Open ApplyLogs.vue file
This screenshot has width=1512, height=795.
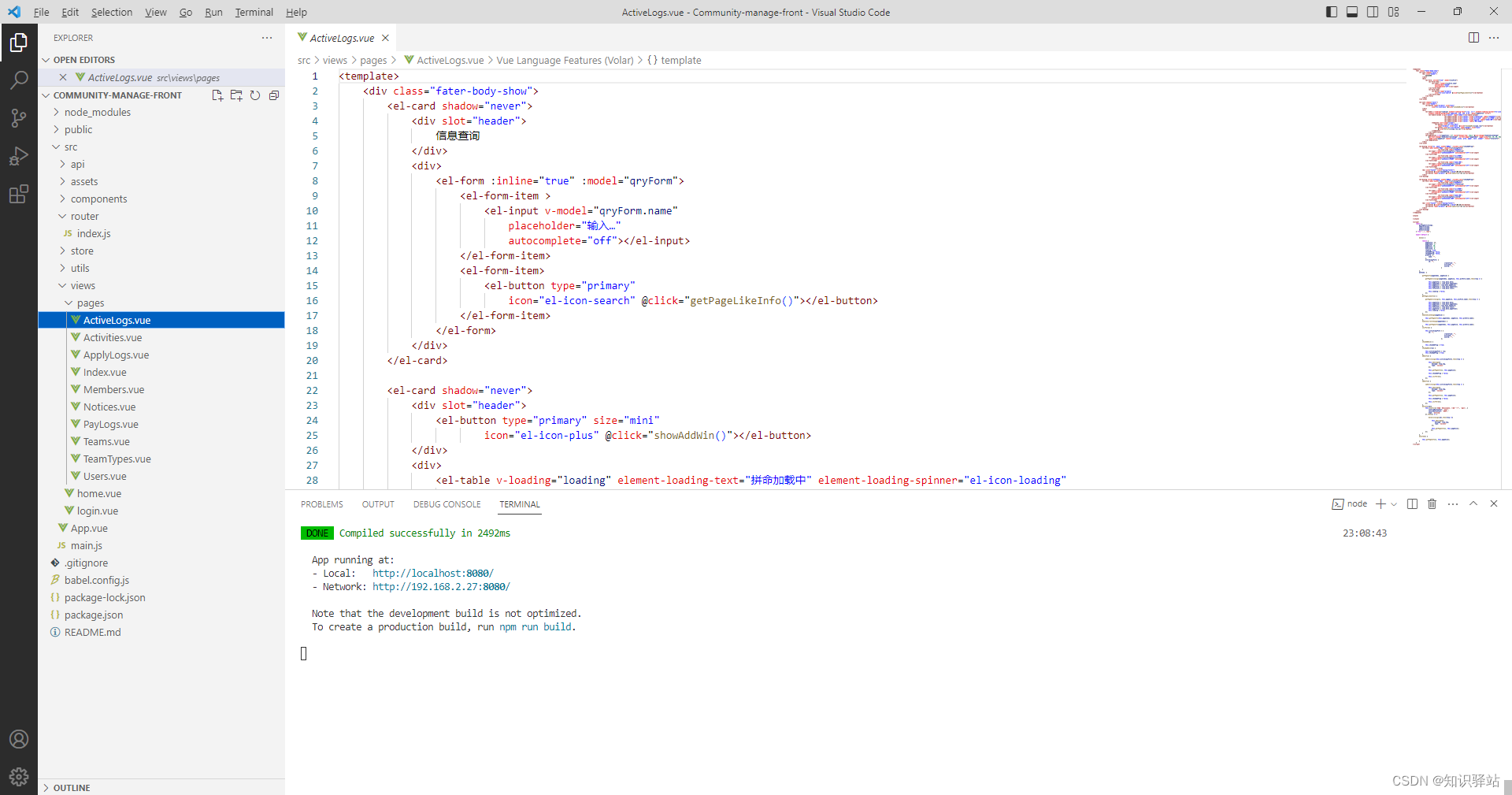click(x=161, y=355)
